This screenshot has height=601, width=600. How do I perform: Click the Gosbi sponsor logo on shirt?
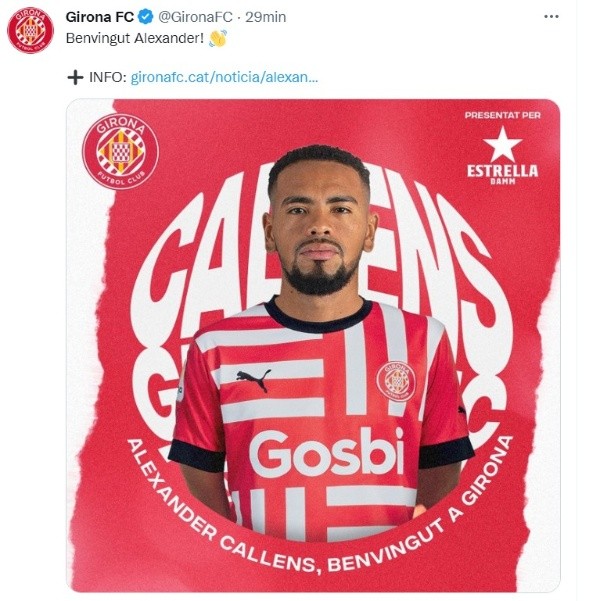[327, 453]
